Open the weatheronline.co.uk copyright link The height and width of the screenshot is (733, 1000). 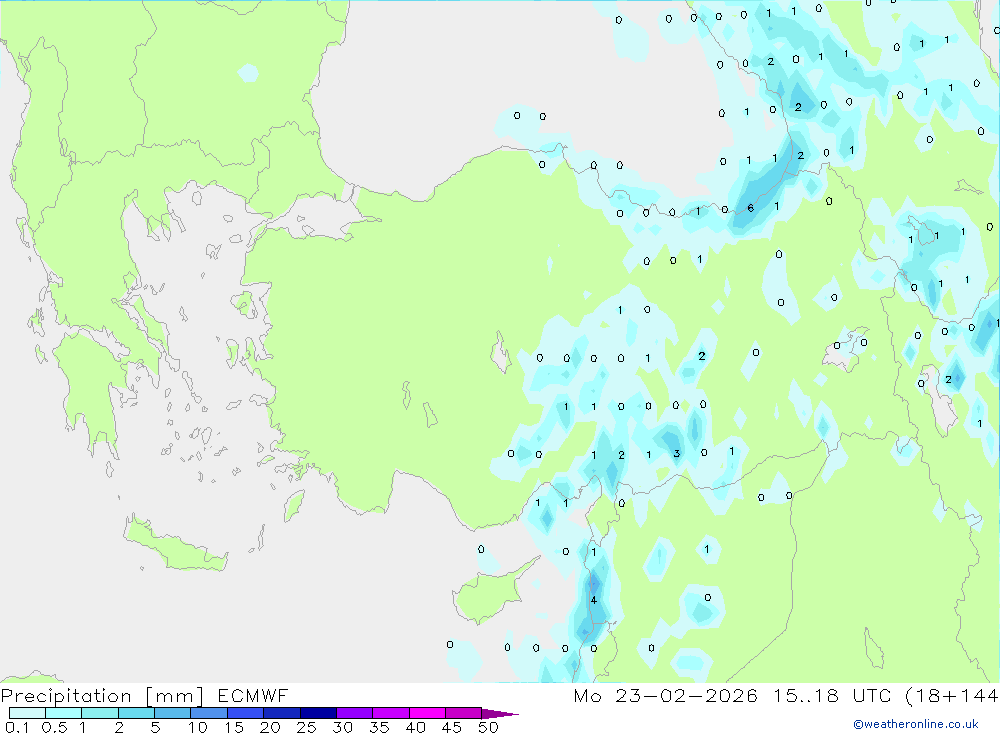pyautogui.click(x=916, y=724)
